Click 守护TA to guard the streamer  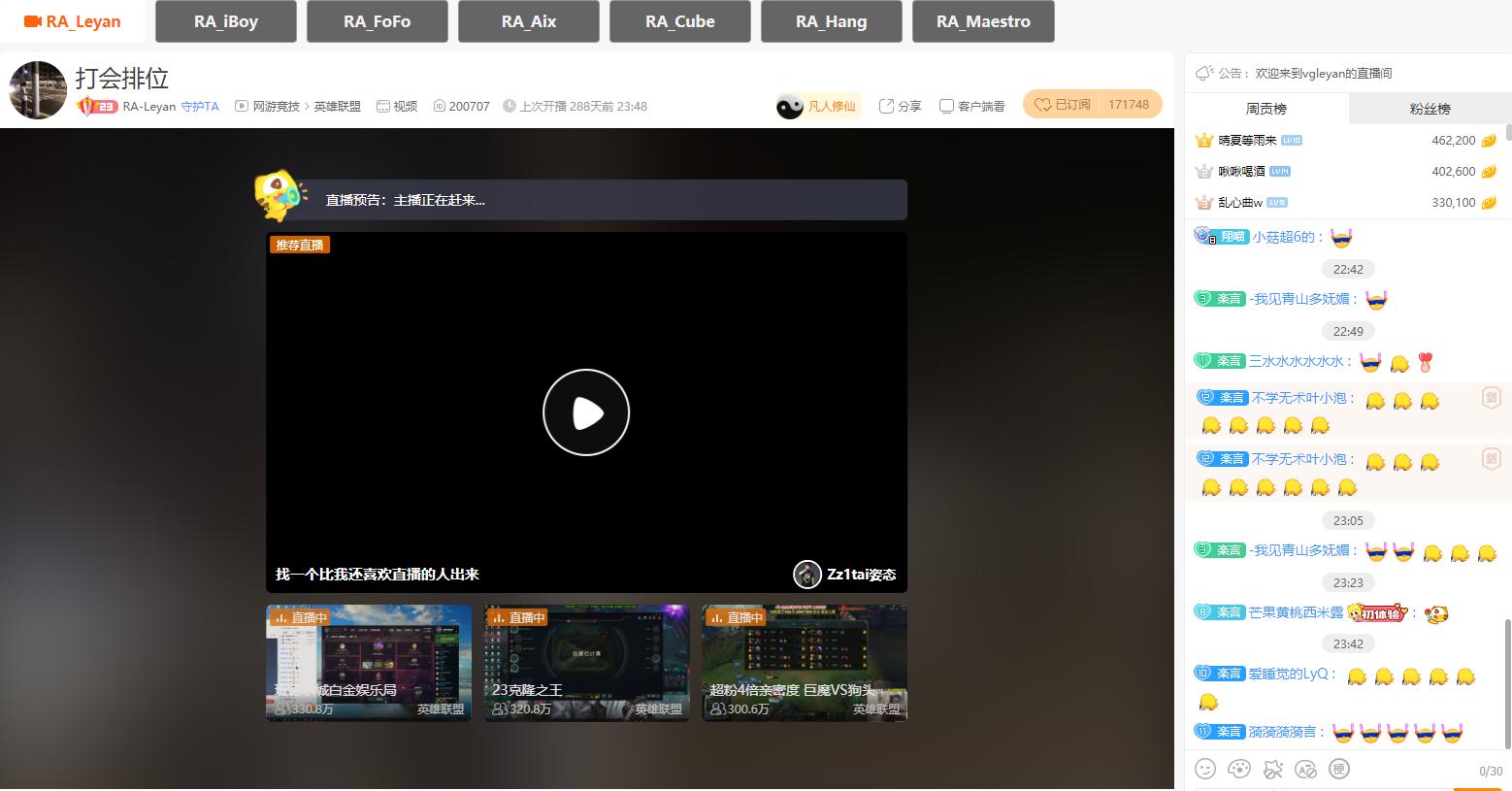200,106
